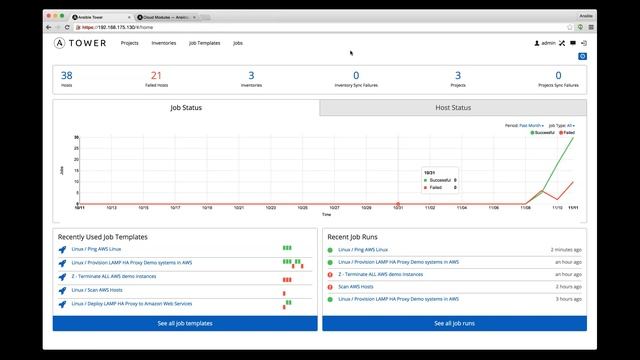640x360 pixels.
Task: Launch Linux / Ping AWS Linux rocket icon
Action: coord(62,249)
